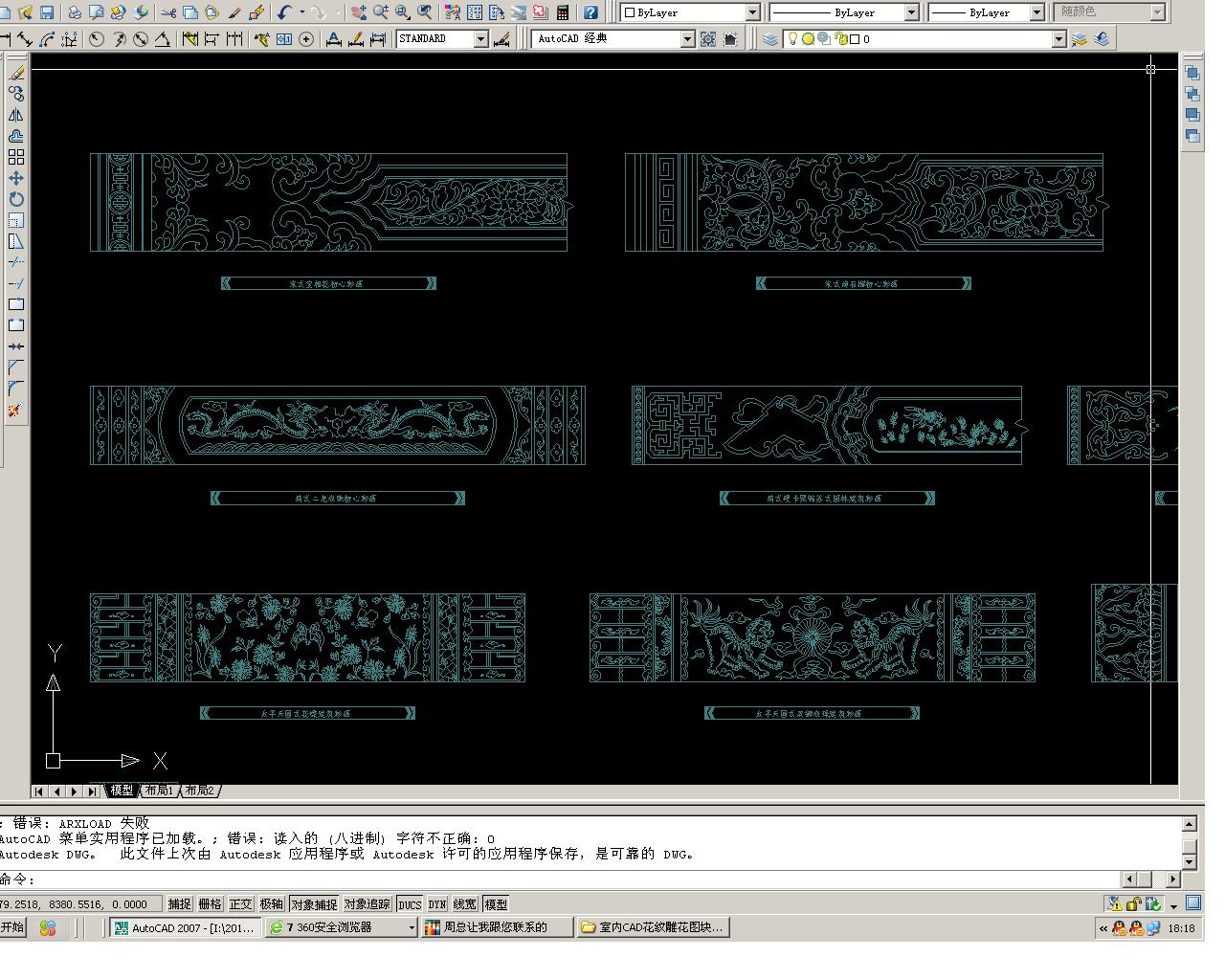This screenshot has height=980, width=1225.
Task: Expand the AutoCAD 经典 workspace dropdown
Action: (x=687, y=39)
